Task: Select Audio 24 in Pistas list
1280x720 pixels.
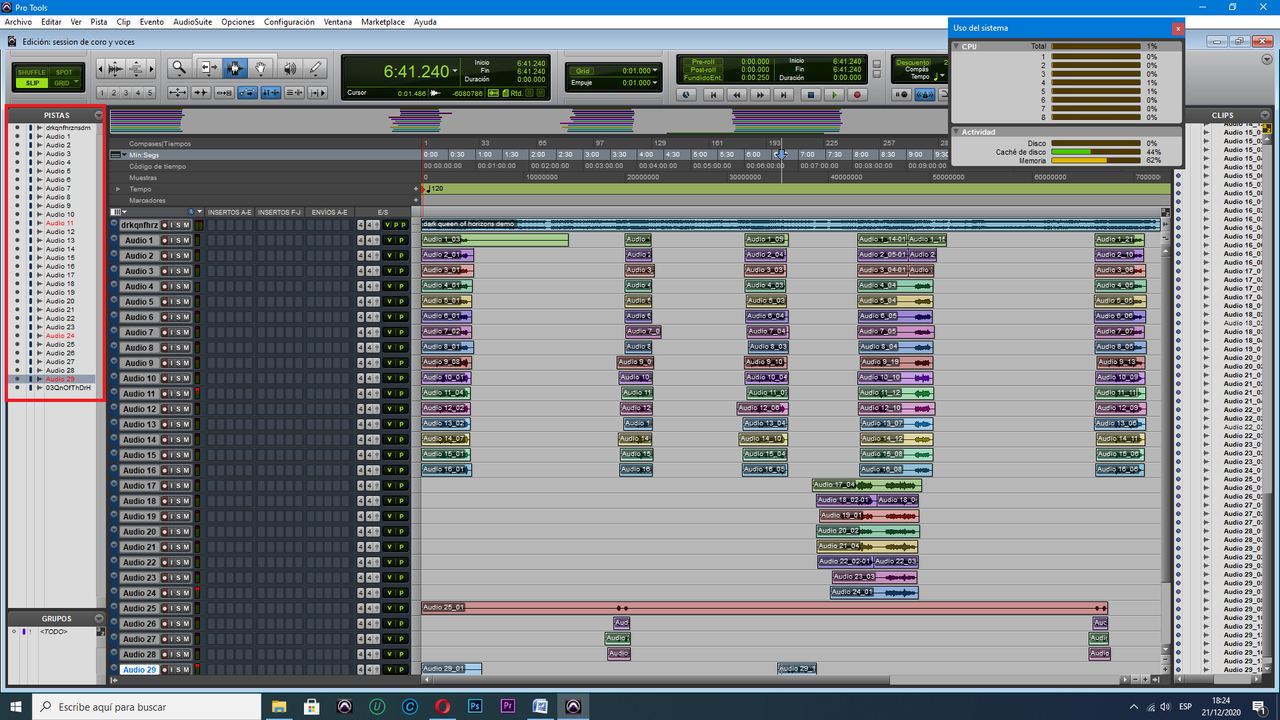Action: (60, 336)
